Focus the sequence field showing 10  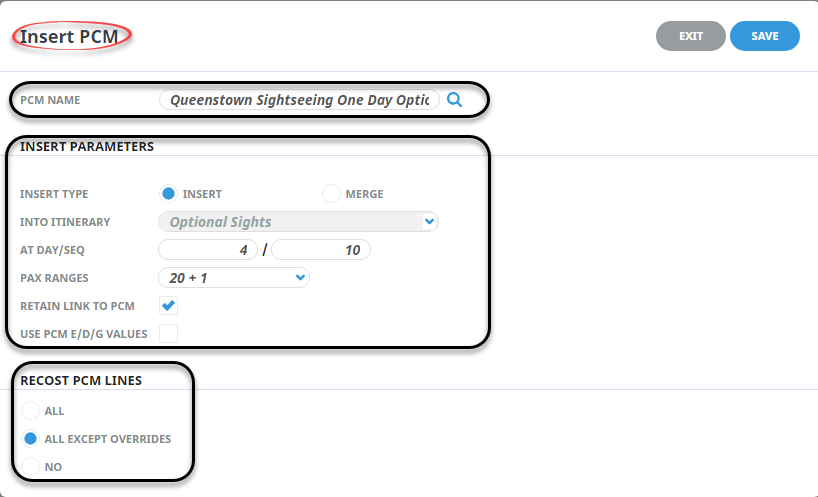click(x=321, y=250)
